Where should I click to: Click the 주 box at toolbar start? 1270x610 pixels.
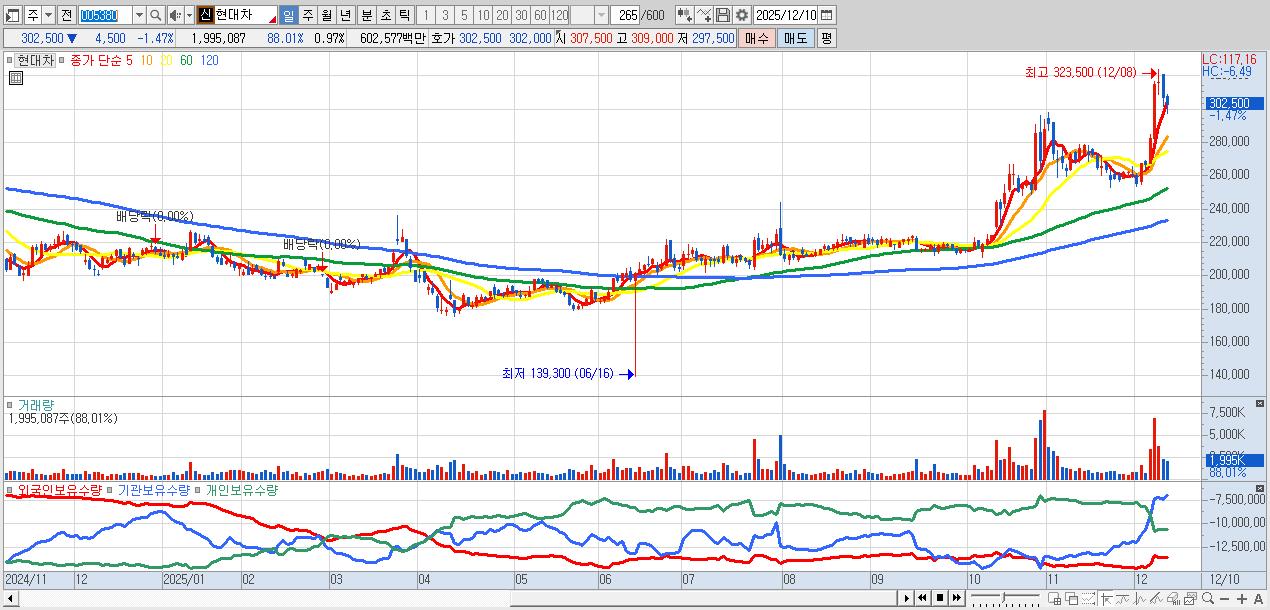tap(33, 15)
